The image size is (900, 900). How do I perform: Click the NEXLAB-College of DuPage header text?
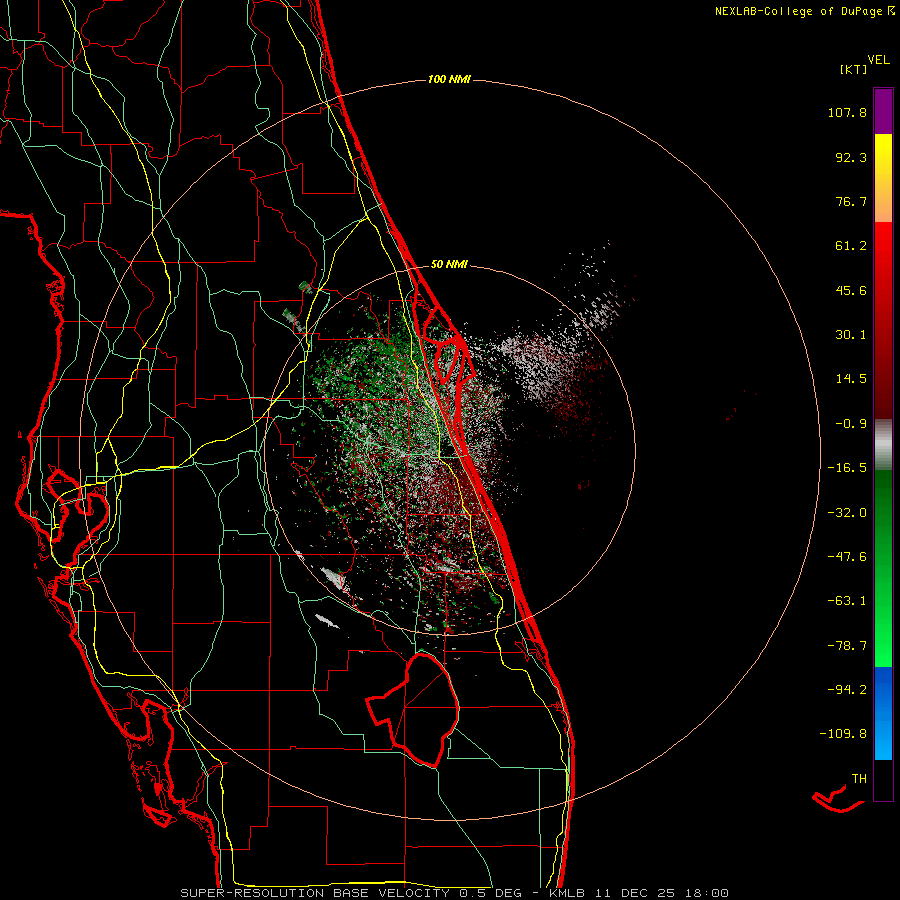tap(804, 11)
